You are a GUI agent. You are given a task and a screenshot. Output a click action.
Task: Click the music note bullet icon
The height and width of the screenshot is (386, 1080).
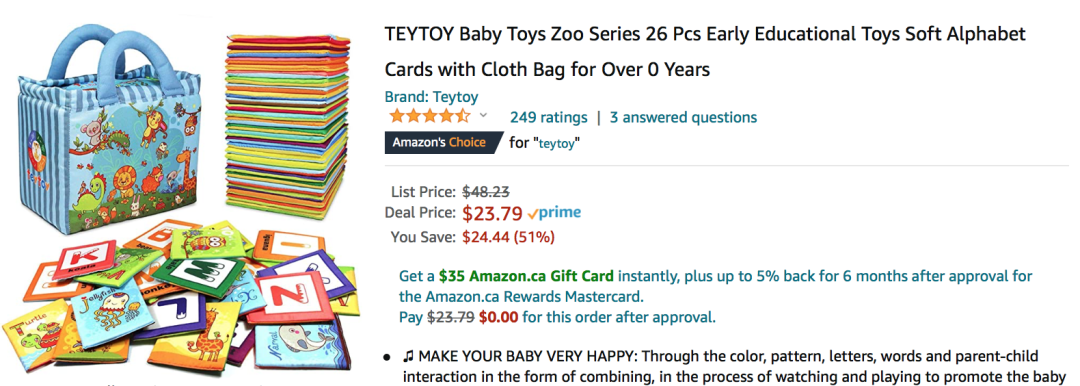click(x=408, y=356)
